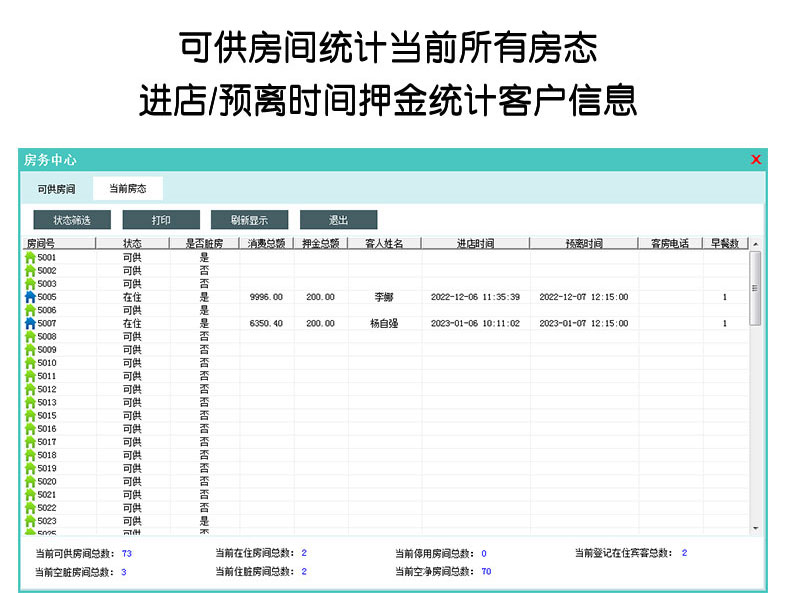This screenshot has height=593, width=790.
Task: Sort by the 进店时间 column header
Action: pyautogui.click(x=475, y=243)
